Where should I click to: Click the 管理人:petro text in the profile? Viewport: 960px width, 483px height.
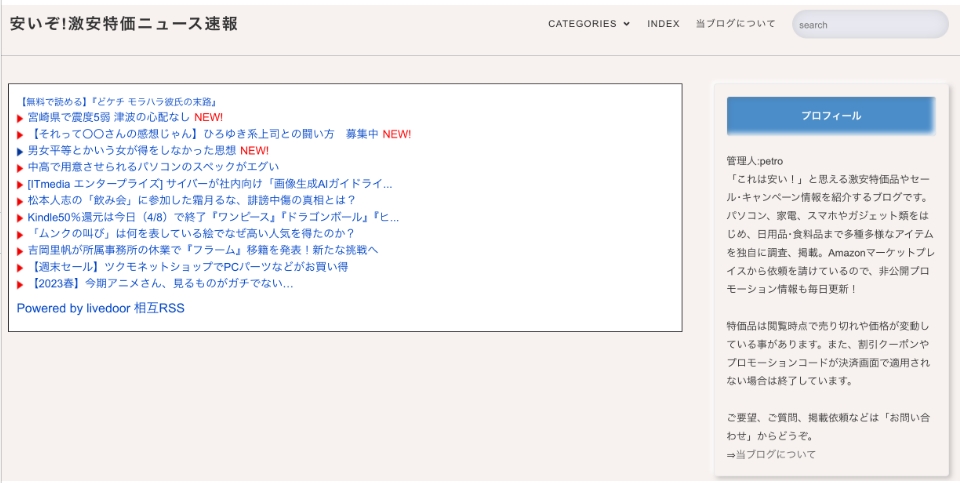[755, 161]
